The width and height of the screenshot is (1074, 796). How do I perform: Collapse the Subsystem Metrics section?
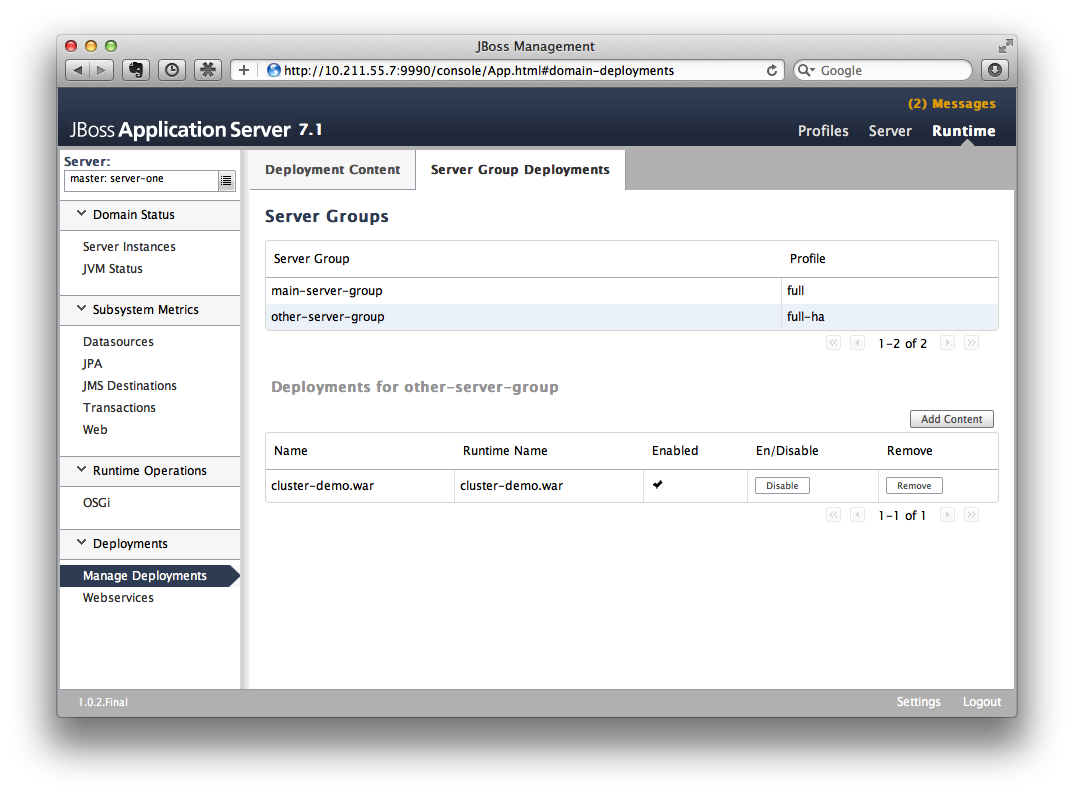click(x=82, y=310)
